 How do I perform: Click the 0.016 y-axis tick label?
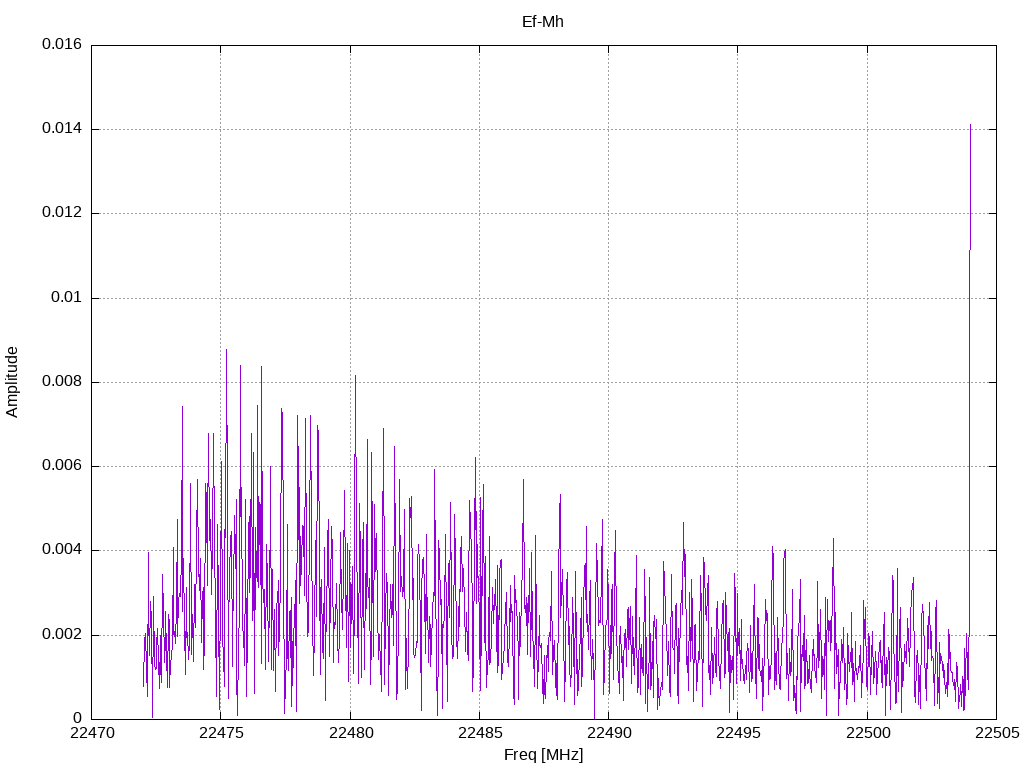(x=62, y=45)
